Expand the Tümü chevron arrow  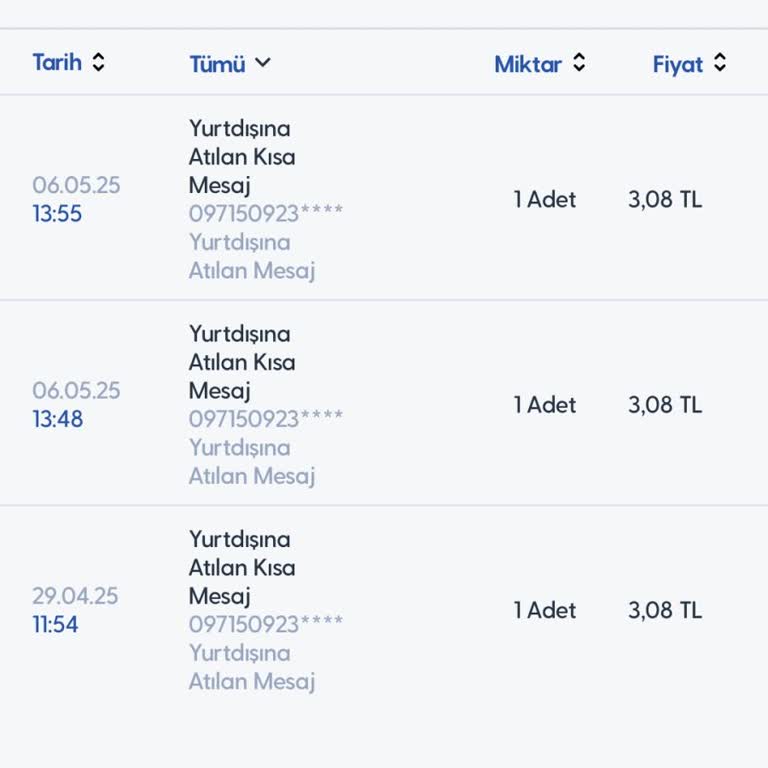pyautogui.click(x=262, y=63)
